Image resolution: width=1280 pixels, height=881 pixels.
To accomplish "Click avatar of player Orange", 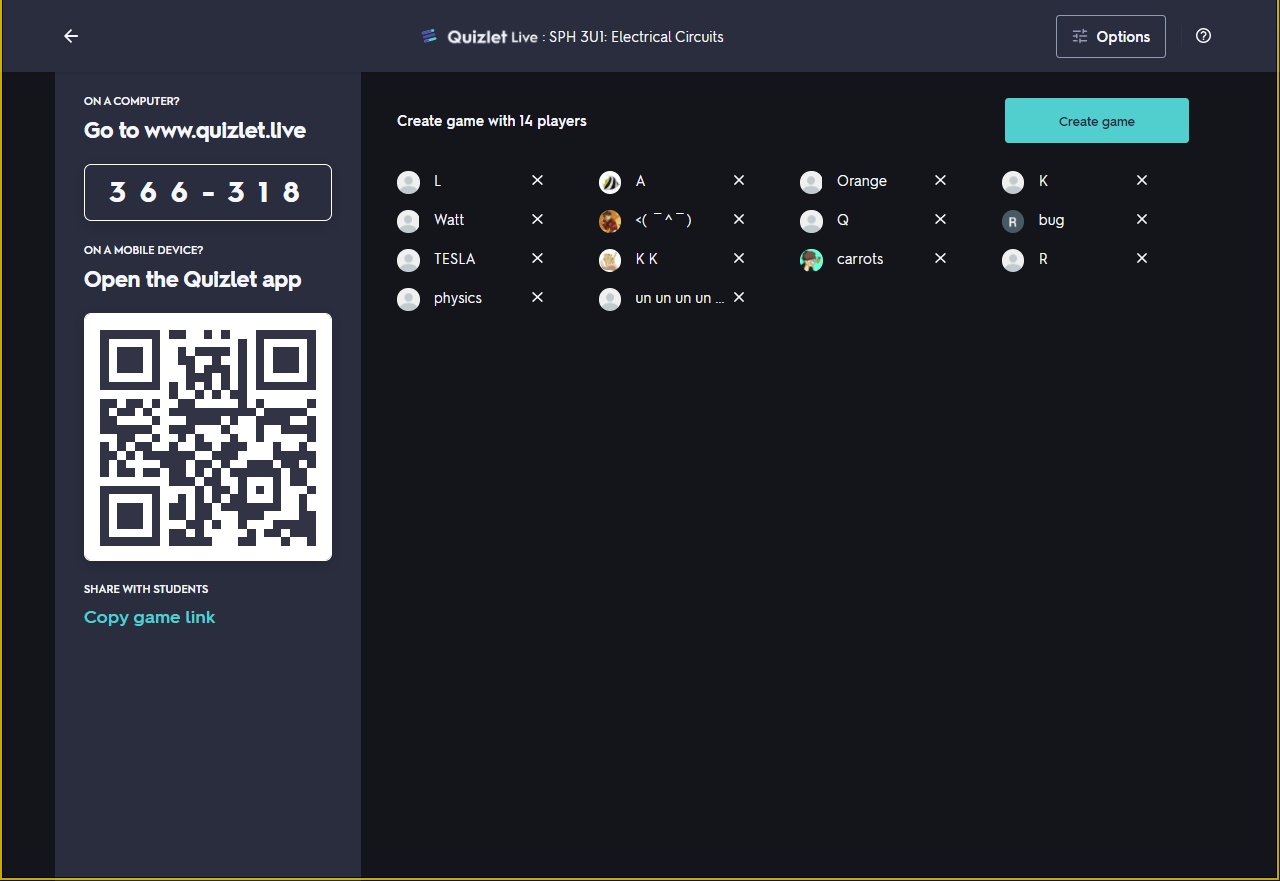I will coord(811,182).
